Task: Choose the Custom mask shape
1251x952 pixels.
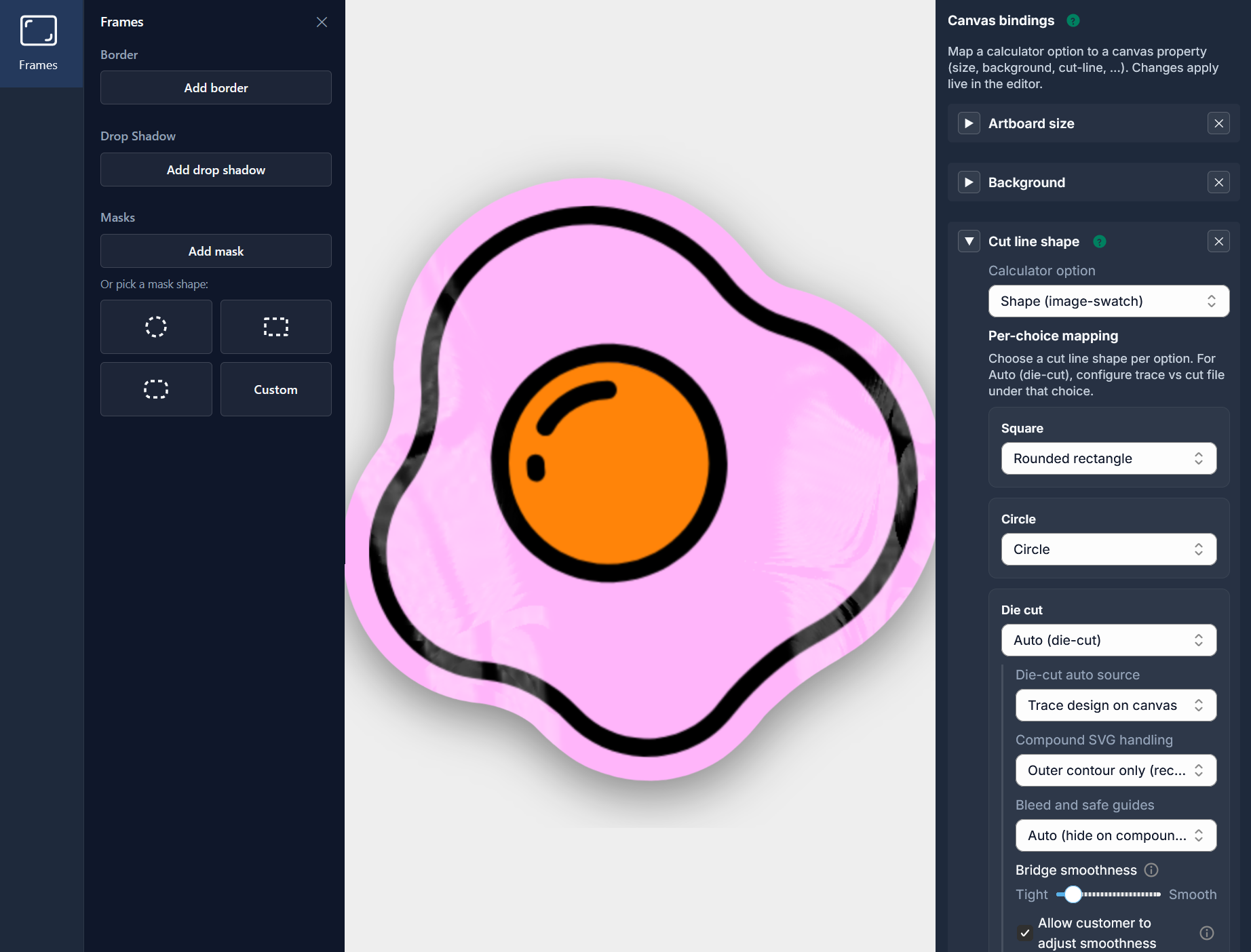Action: tap(275, 389)
